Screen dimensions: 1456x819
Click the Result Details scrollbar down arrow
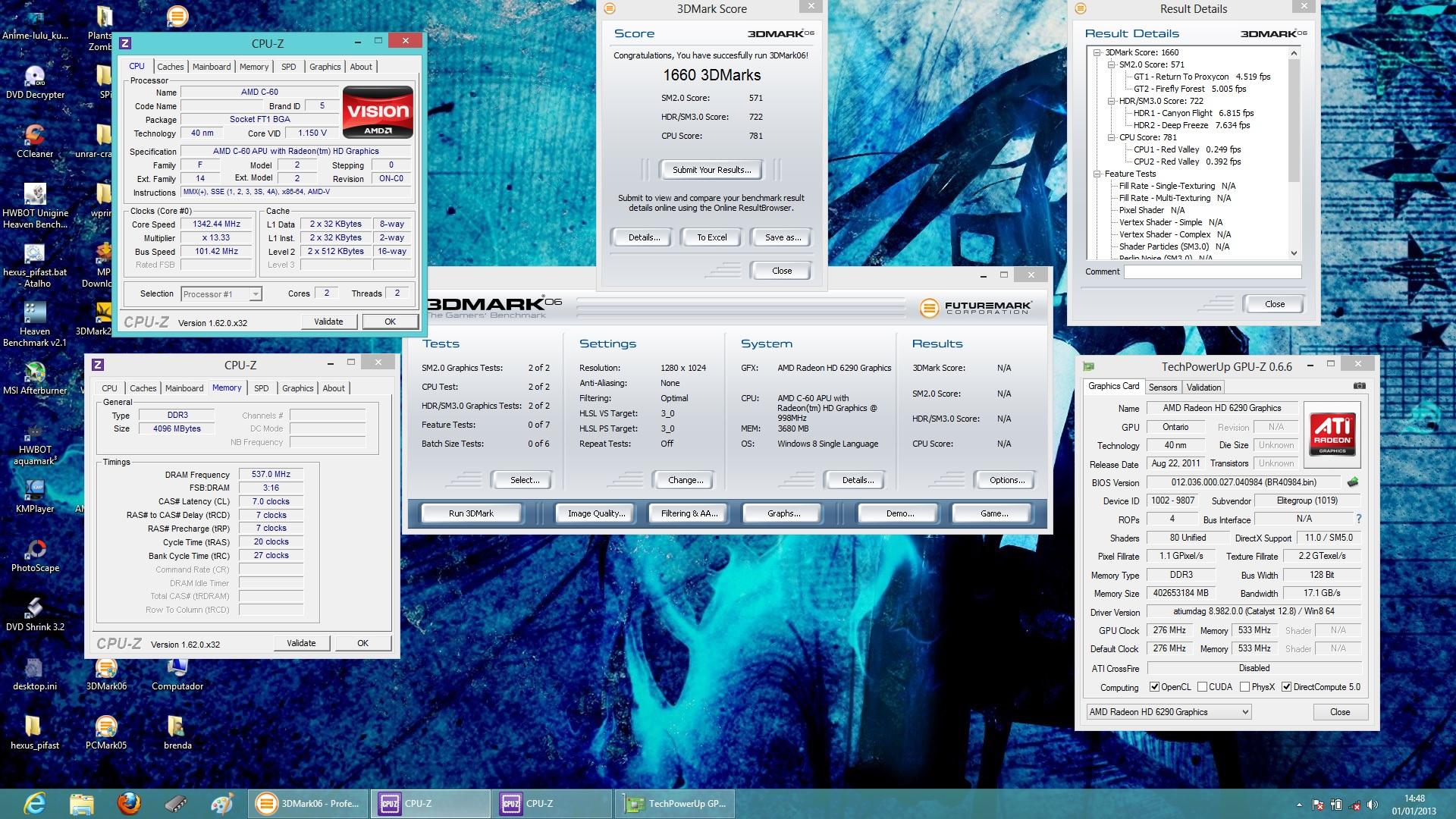pos(1294,253)
